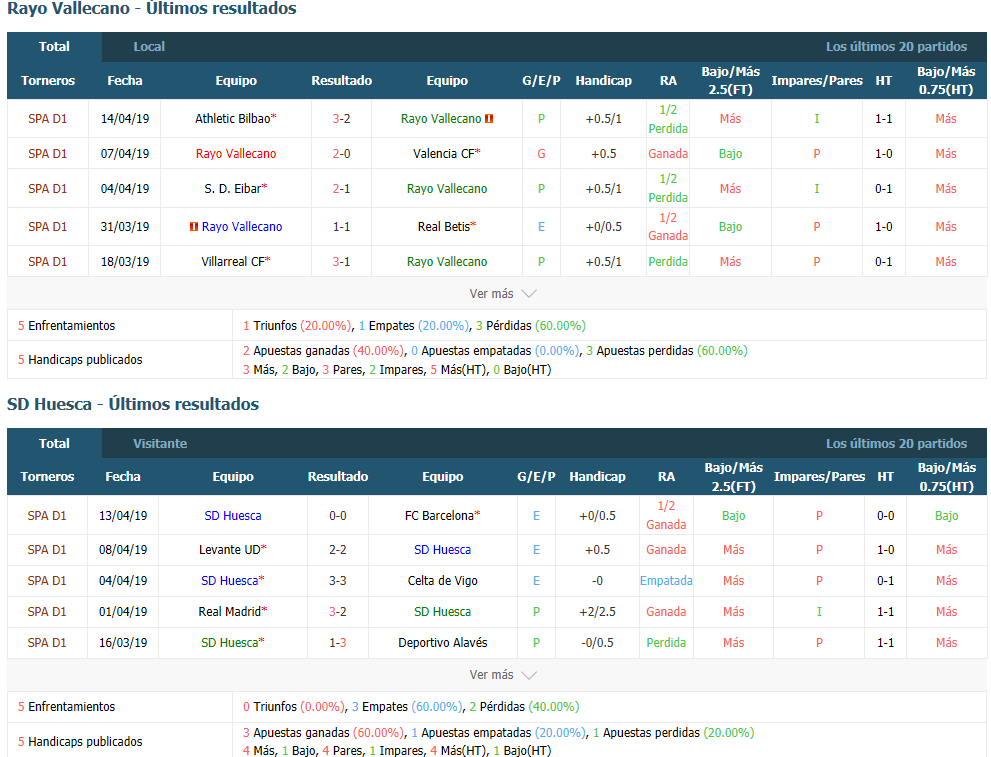The image size is (991, 757).
Task: Click the 1-1 result against Real Betis
Action: 341,227
